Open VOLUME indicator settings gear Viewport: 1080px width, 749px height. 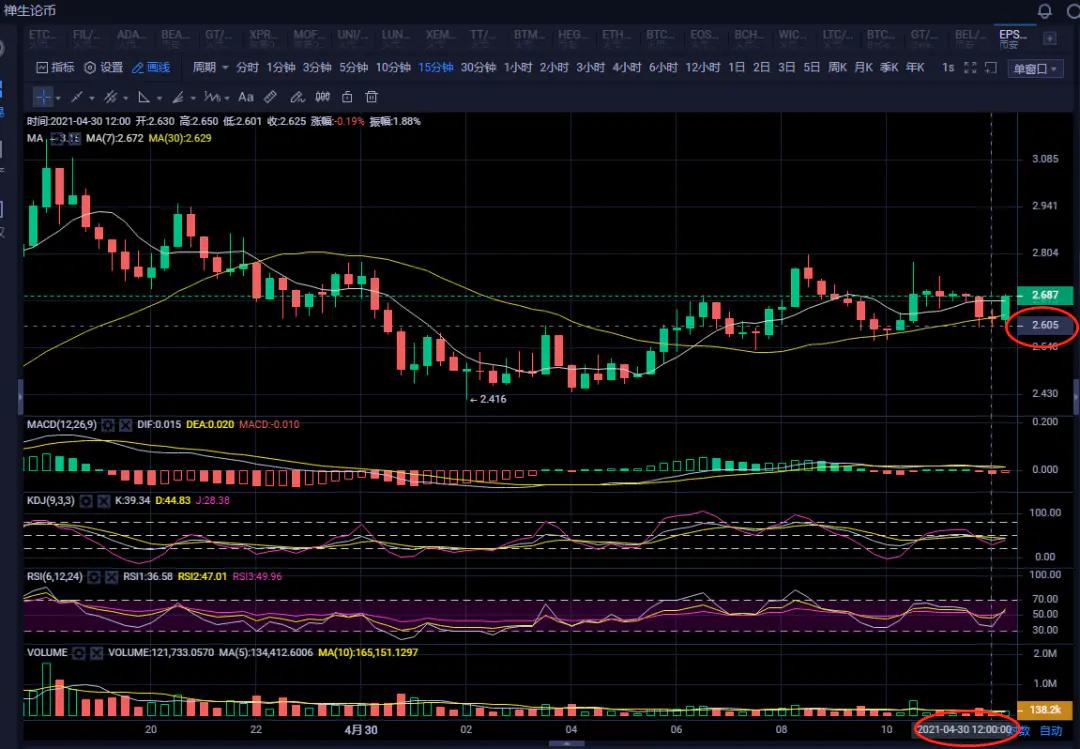79,653
